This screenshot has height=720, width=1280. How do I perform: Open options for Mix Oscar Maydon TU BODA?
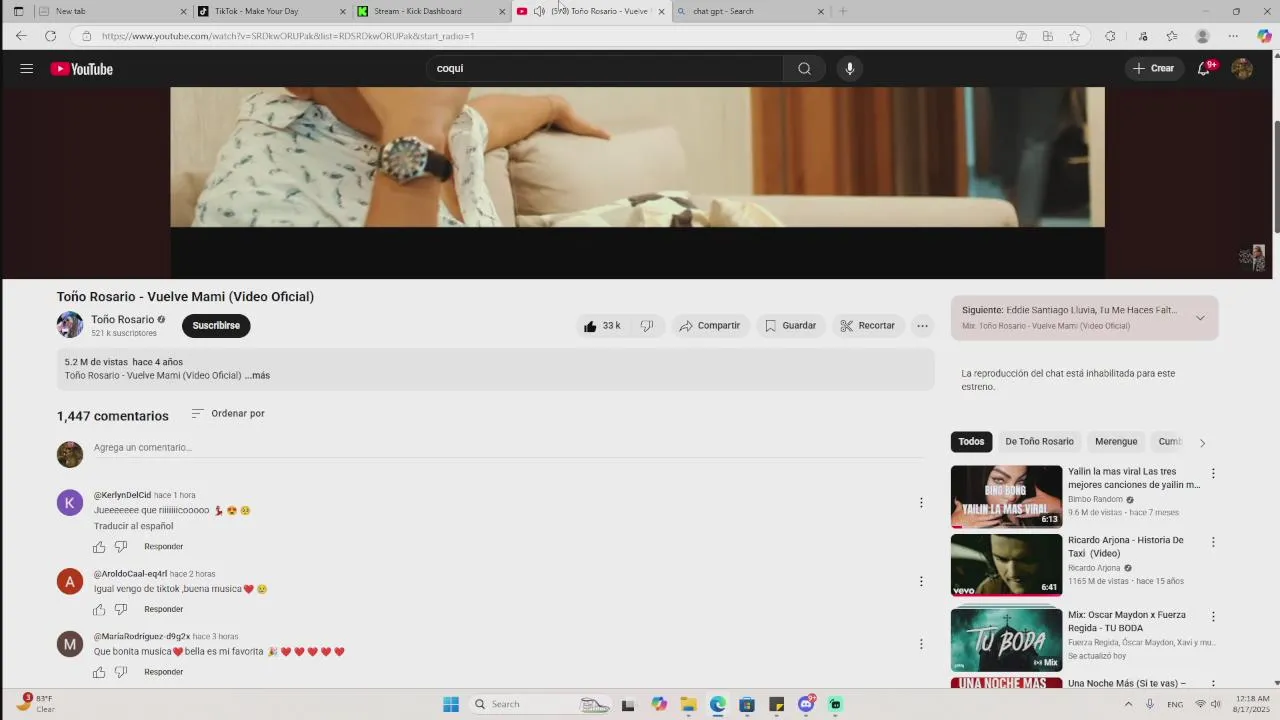tap(1213, 617)
